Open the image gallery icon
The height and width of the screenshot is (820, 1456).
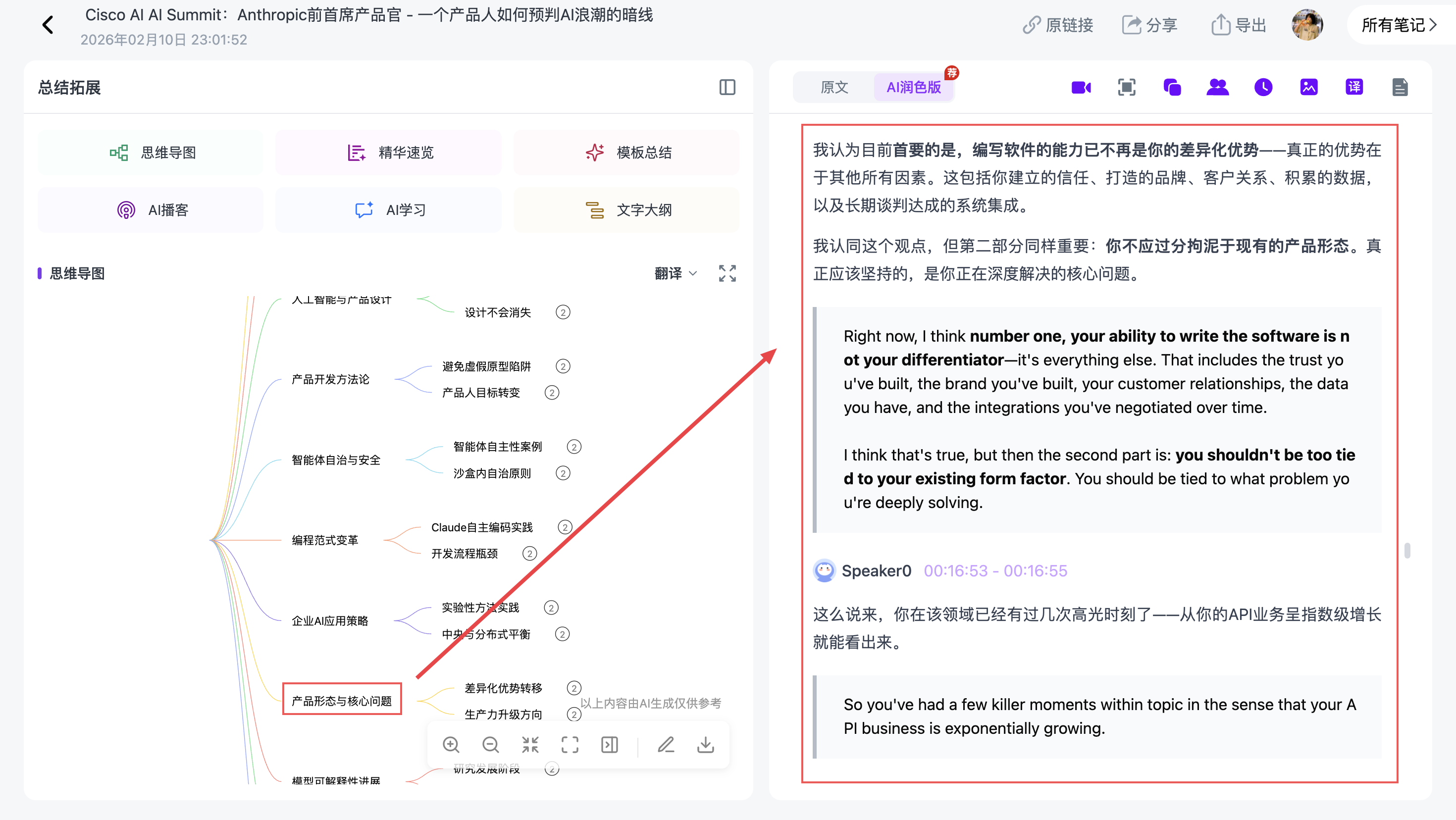click(x=1308, y=87)
